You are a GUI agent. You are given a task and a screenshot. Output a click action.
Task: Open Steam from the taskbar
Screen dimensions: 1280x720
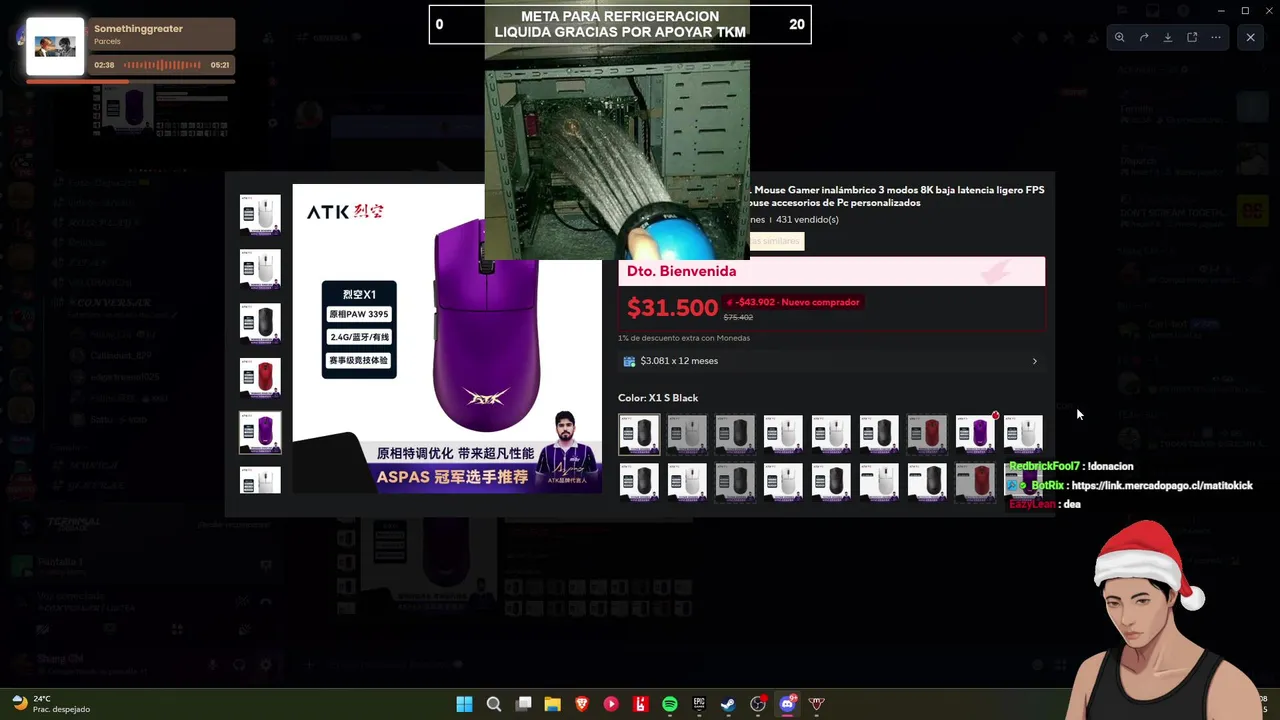(728, 704)
